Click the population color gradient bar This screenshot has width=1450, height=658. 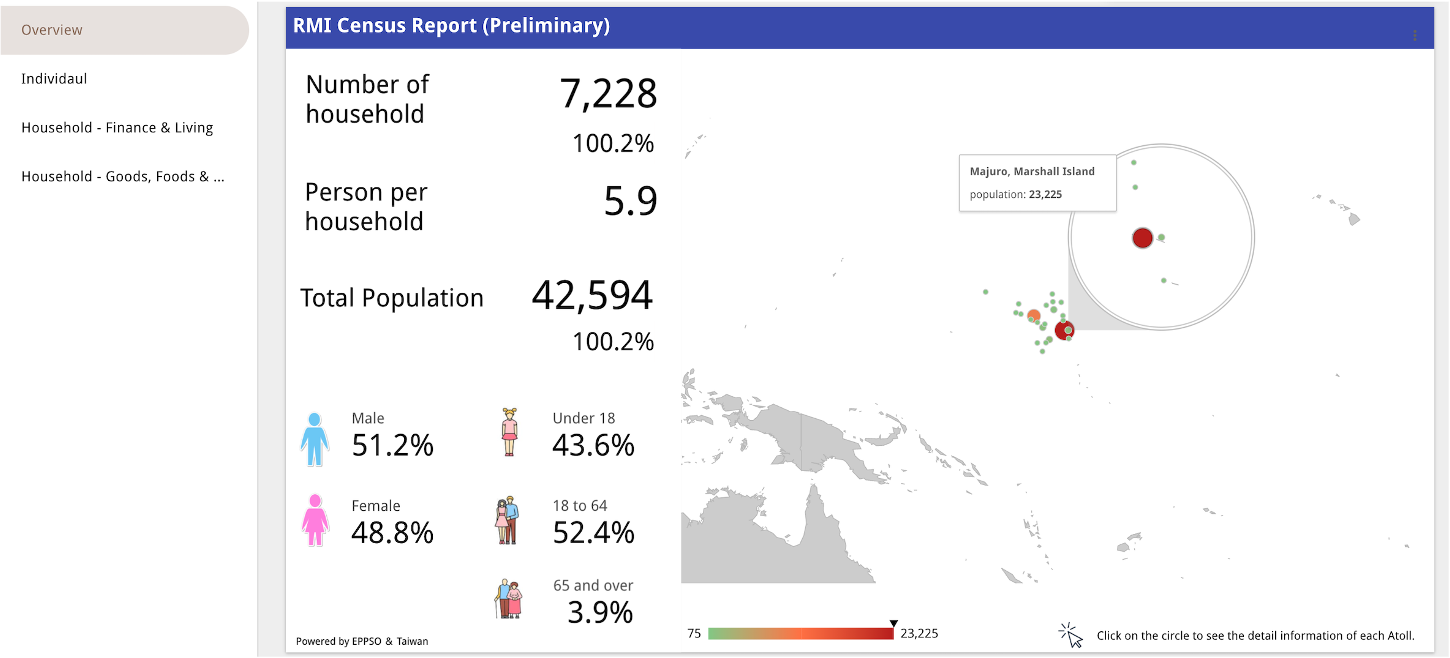point(800,634)
